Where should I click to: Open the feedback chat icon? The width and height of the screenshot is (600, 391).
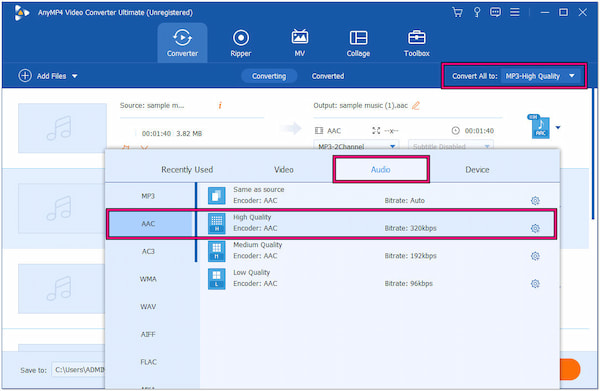[495, 12]
